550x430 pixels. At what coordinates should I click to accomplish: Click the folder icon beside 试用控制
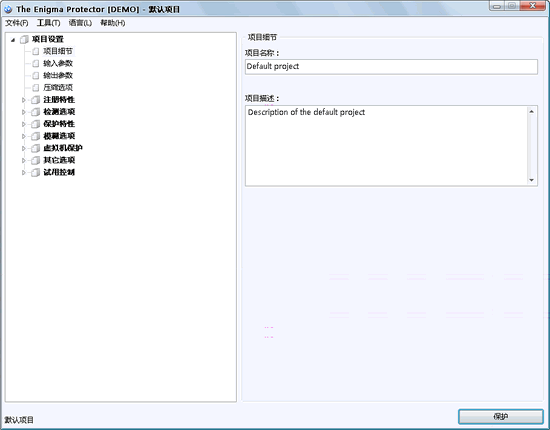(35, 173)
